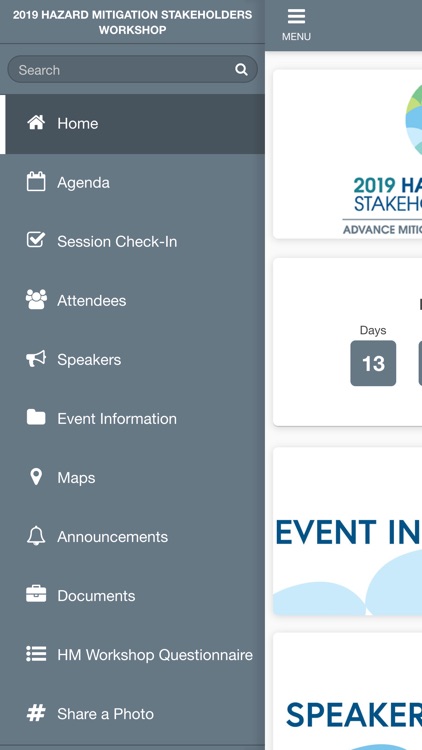
Task: Click the Session Check-In checkmark icon
Action: [x=36, y=240]
